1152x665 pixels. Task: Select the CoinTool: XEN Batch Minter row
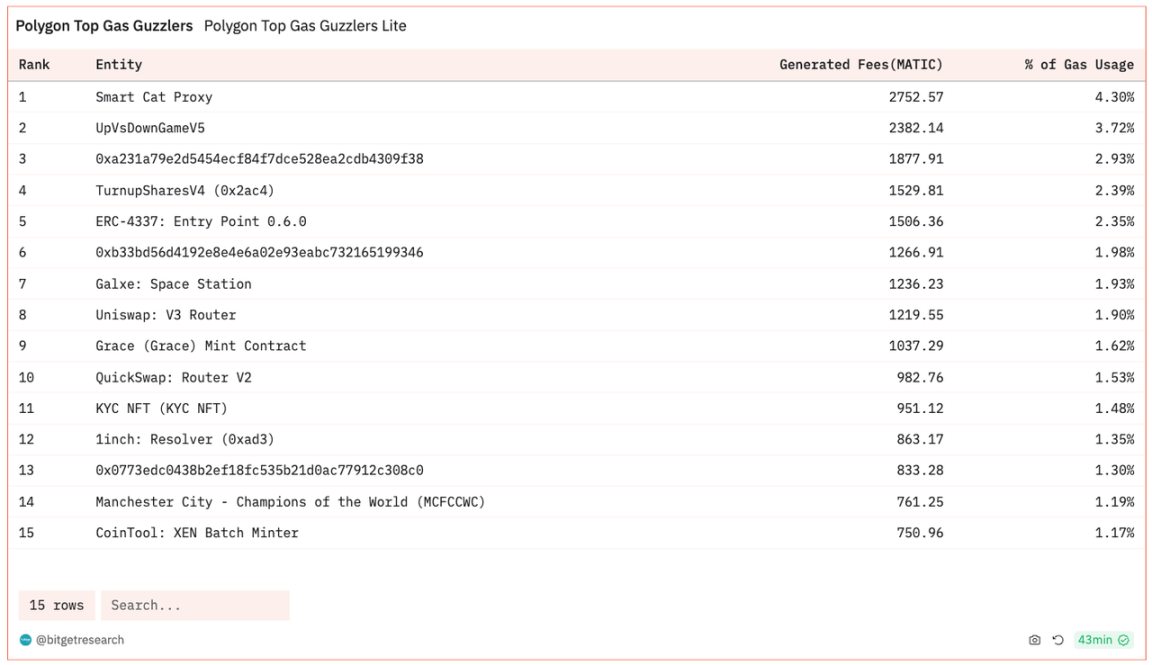pyautogui.click(x=197, y=533)
